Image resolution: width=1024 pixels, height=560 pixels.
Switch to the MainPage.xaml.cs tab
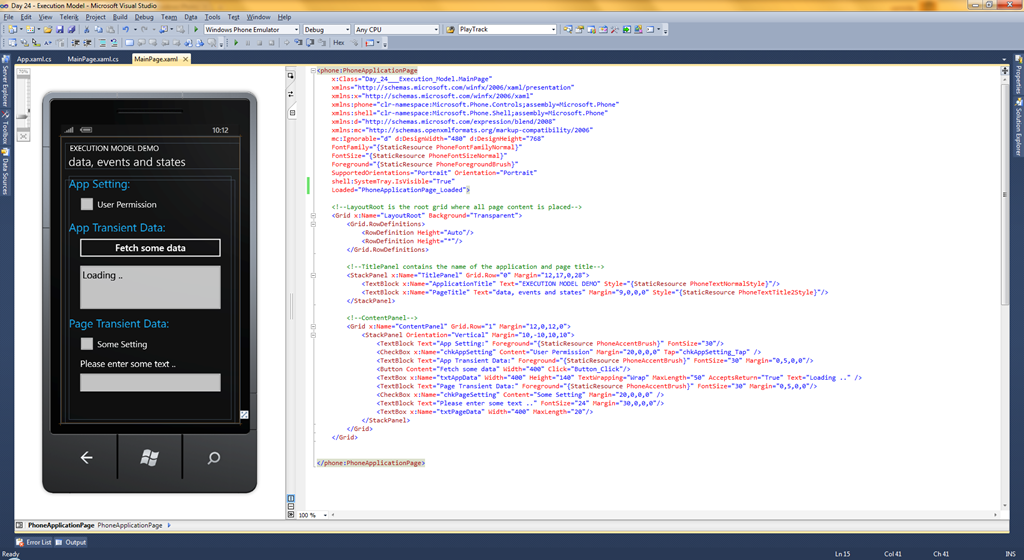93,60
